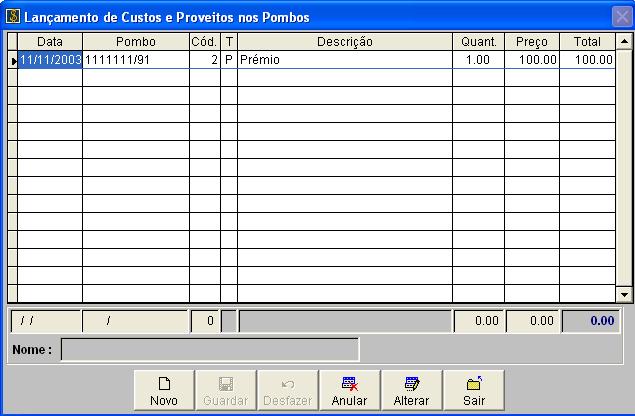Focus the Nome text field

click(x=210, y=350)
